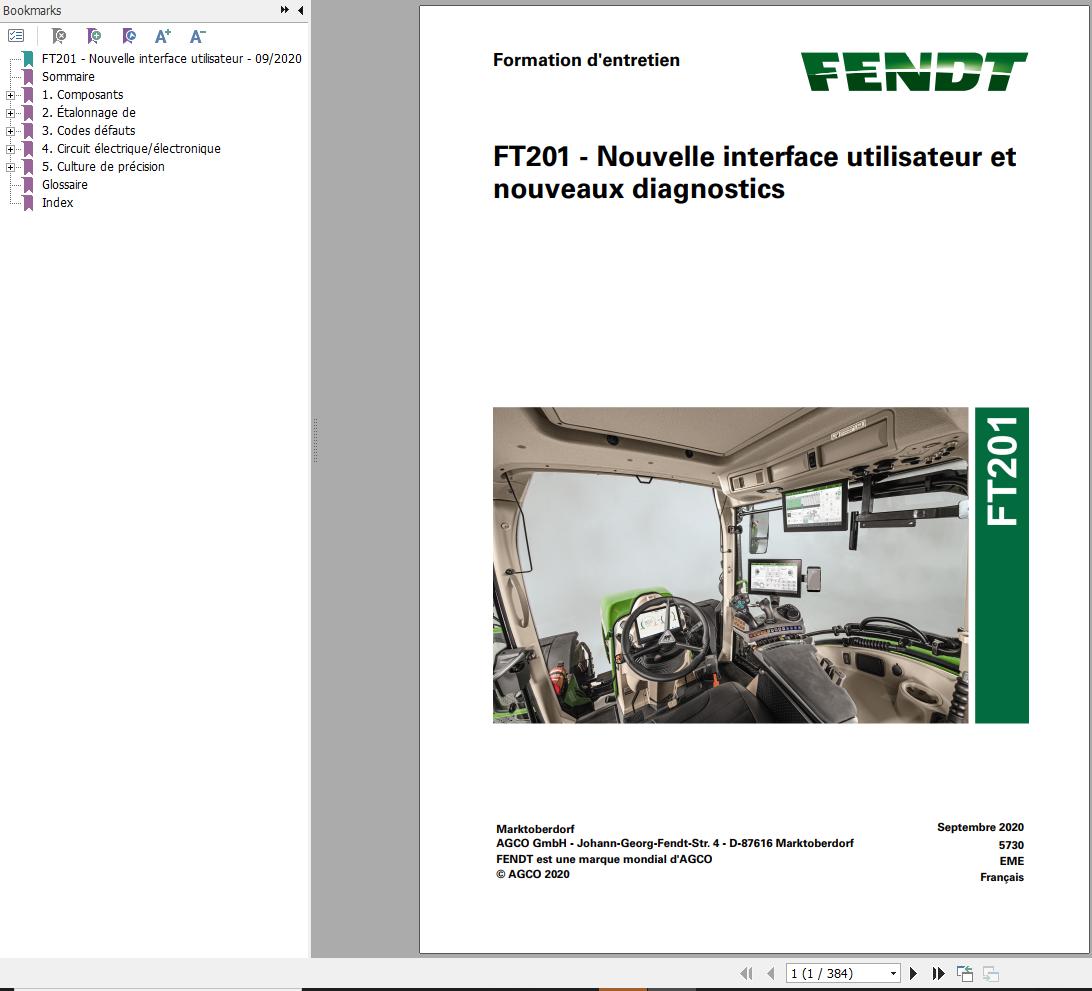Increase bookmark text size with A+
The height and width of the screenshot is (991, 1092).
[163, 36]
